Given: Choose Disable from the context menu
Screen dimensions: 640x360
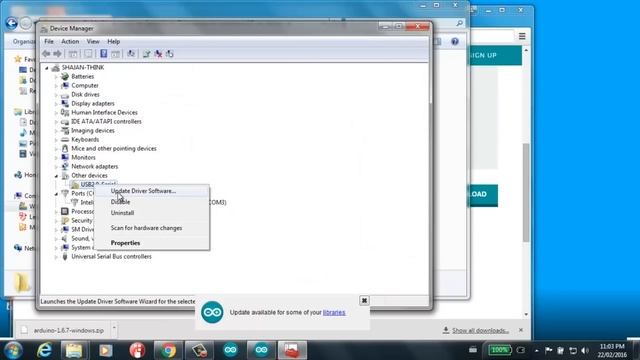Looking at the screenshot, I should click(152, 202).
